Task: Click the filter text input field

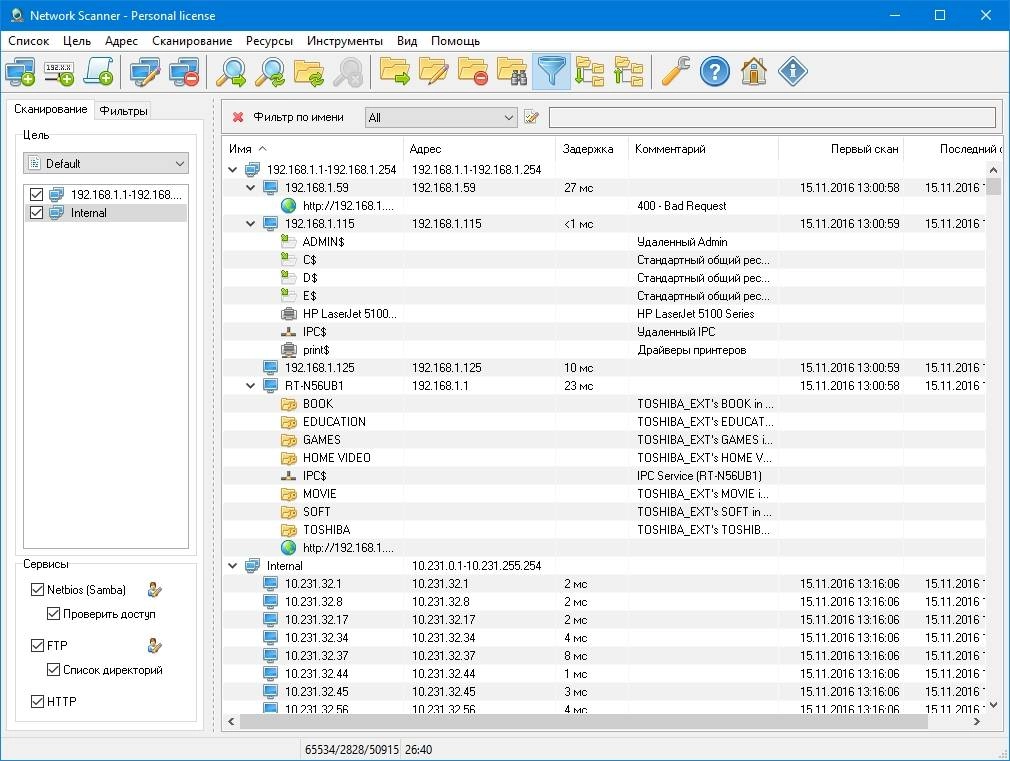Action: [772, 117]
